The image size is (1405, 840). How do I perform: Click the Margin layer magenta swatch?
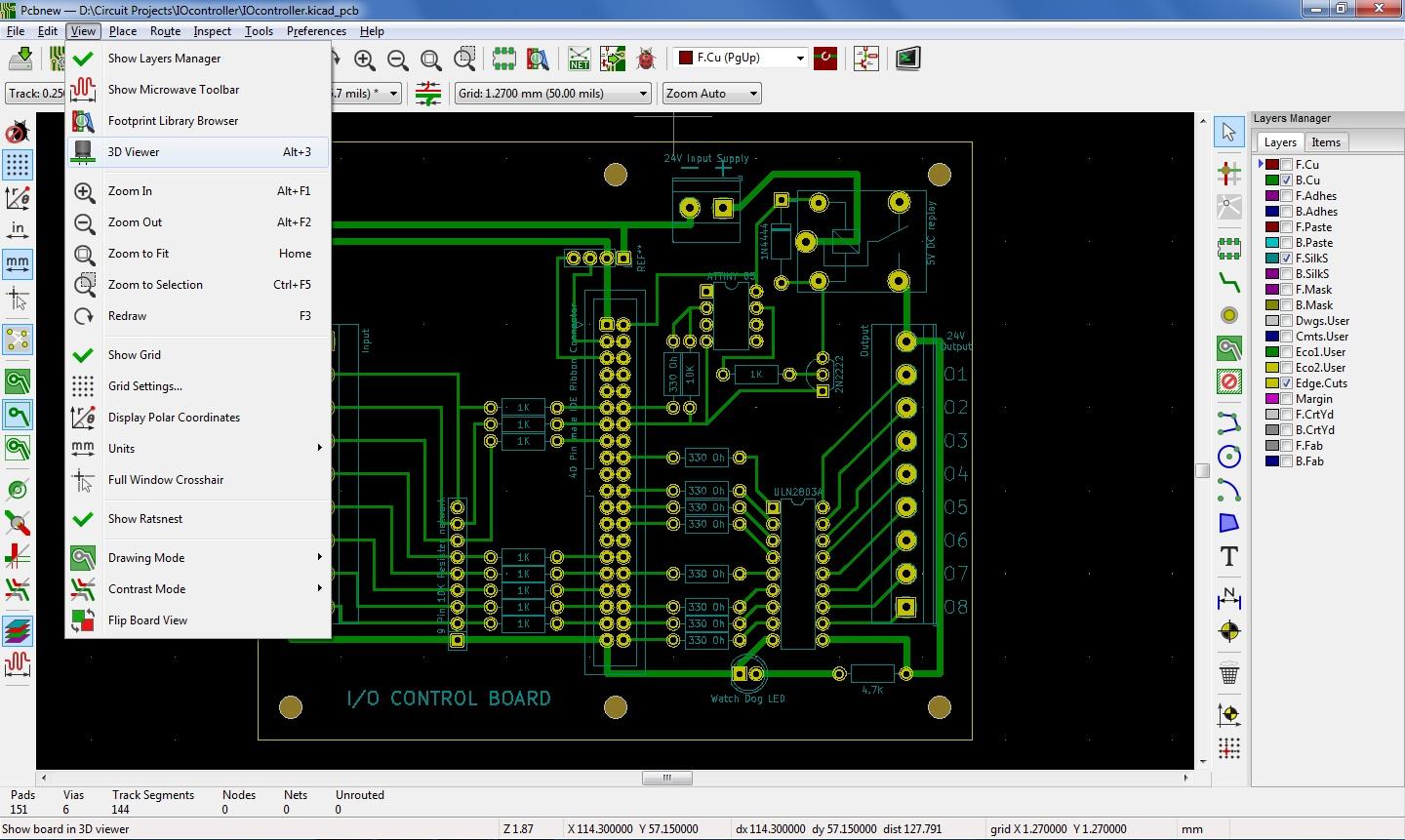(1272, 399)
